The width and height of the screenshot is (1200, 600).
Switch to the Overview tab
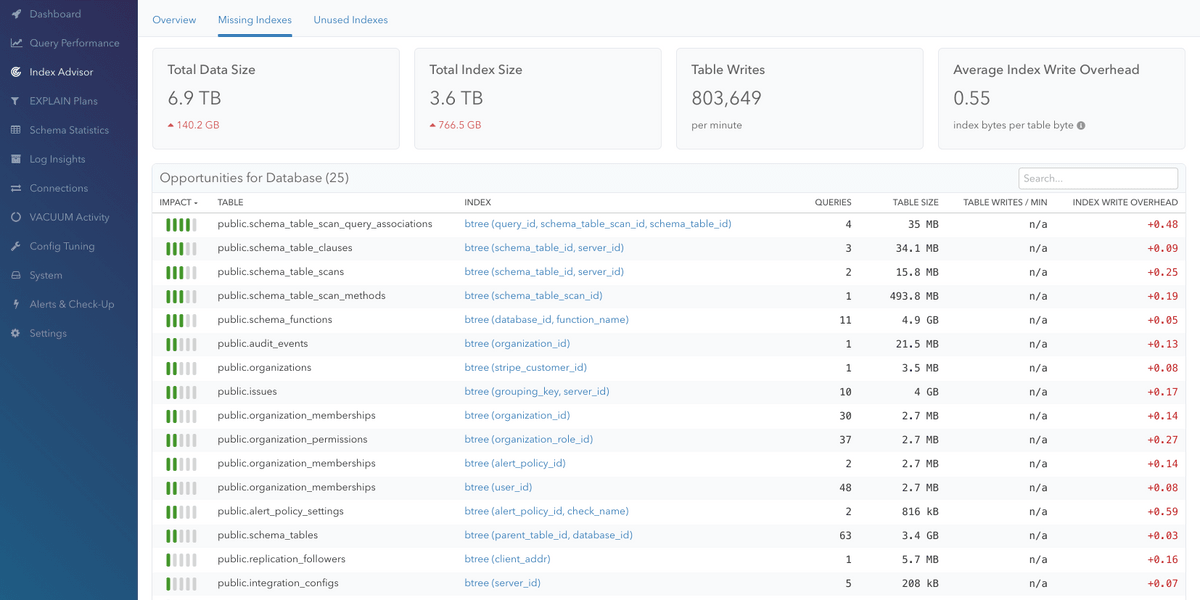pos(174,19)
